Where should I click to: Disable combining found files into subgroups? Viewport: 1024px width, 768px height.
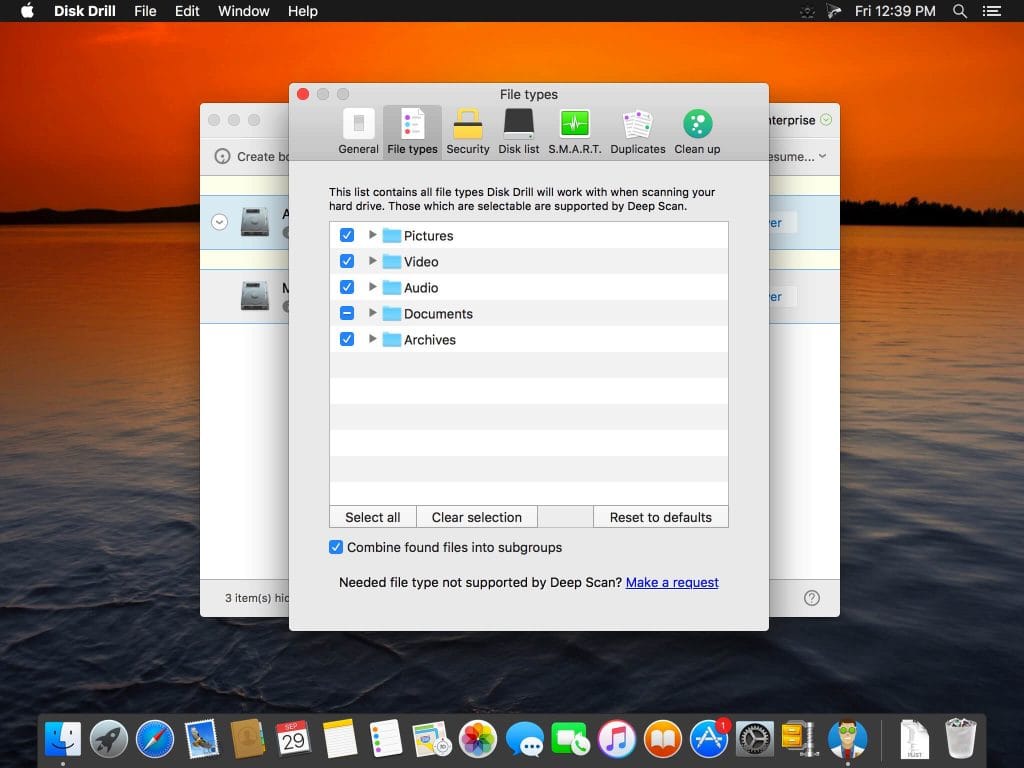click(336, 547)
